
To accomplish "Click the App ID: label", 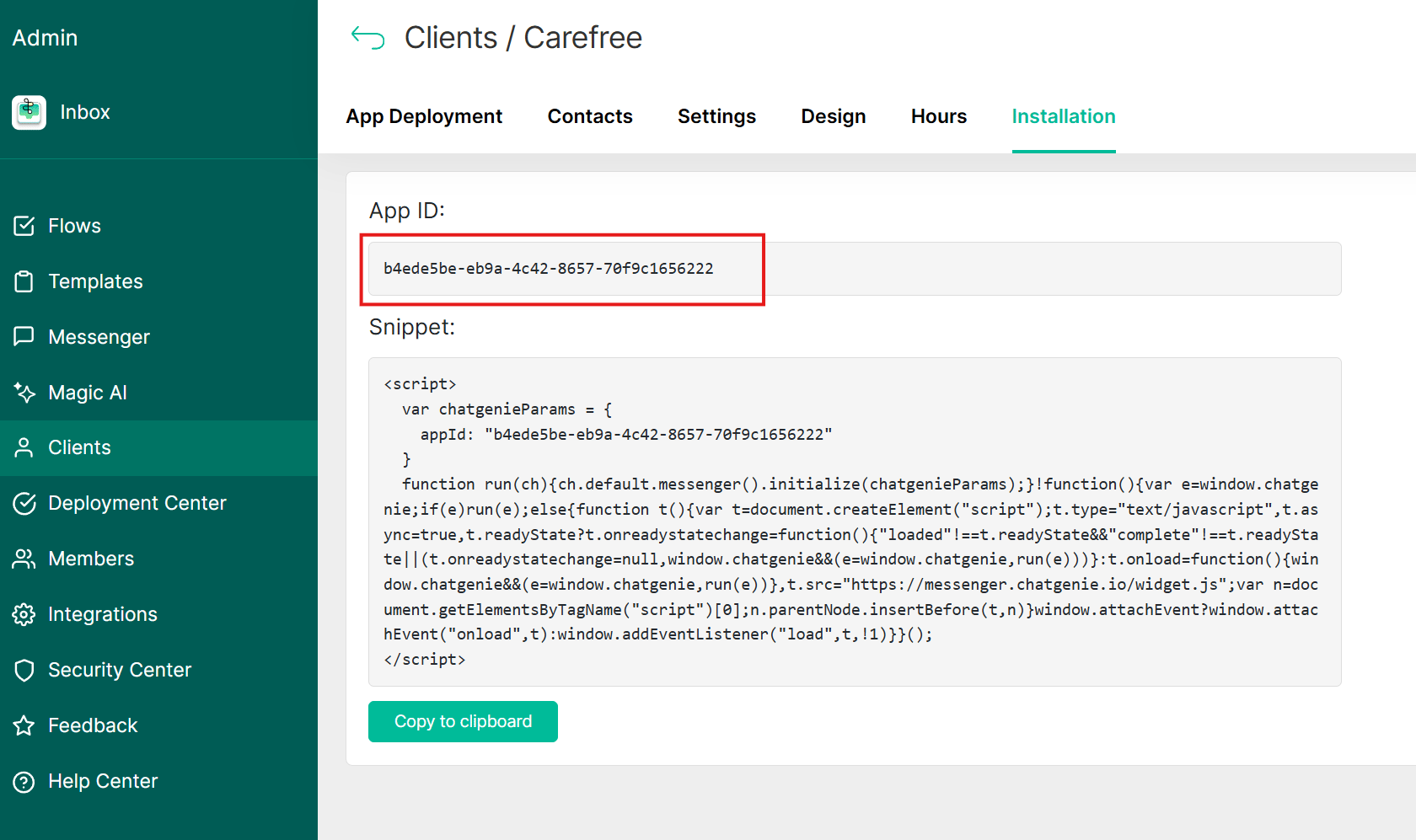I will [x=407, y=211].
